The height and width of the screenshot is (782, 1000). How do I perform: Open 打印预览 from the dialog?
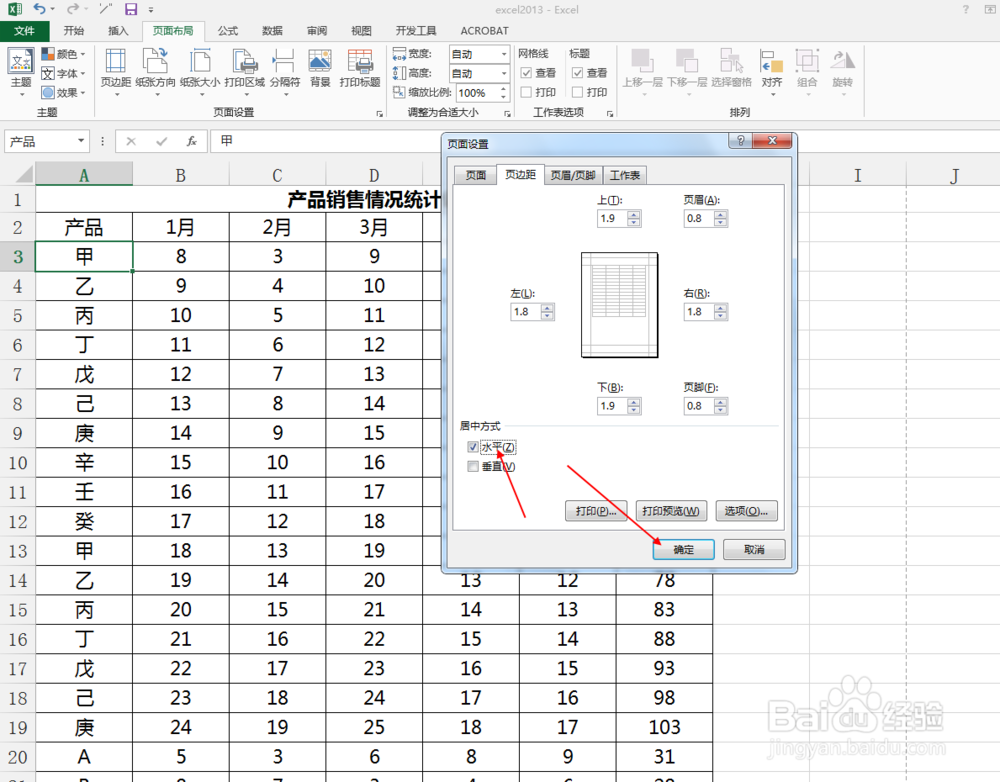(x=670, y=511)
